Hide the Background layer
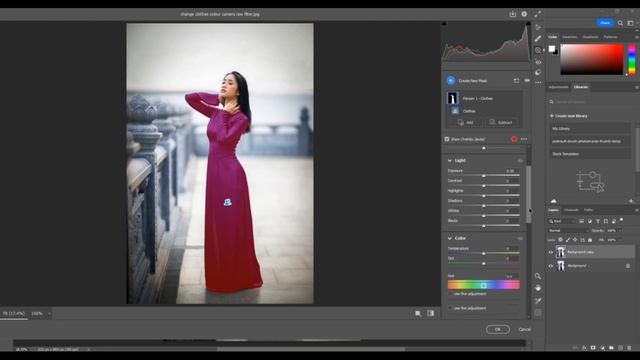 pos(551,266)
